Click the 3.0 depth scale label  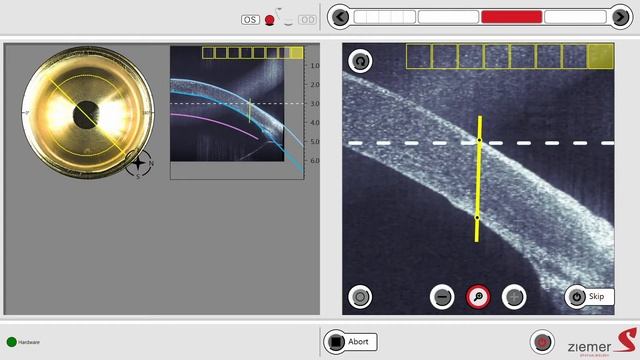click(315, 104)
